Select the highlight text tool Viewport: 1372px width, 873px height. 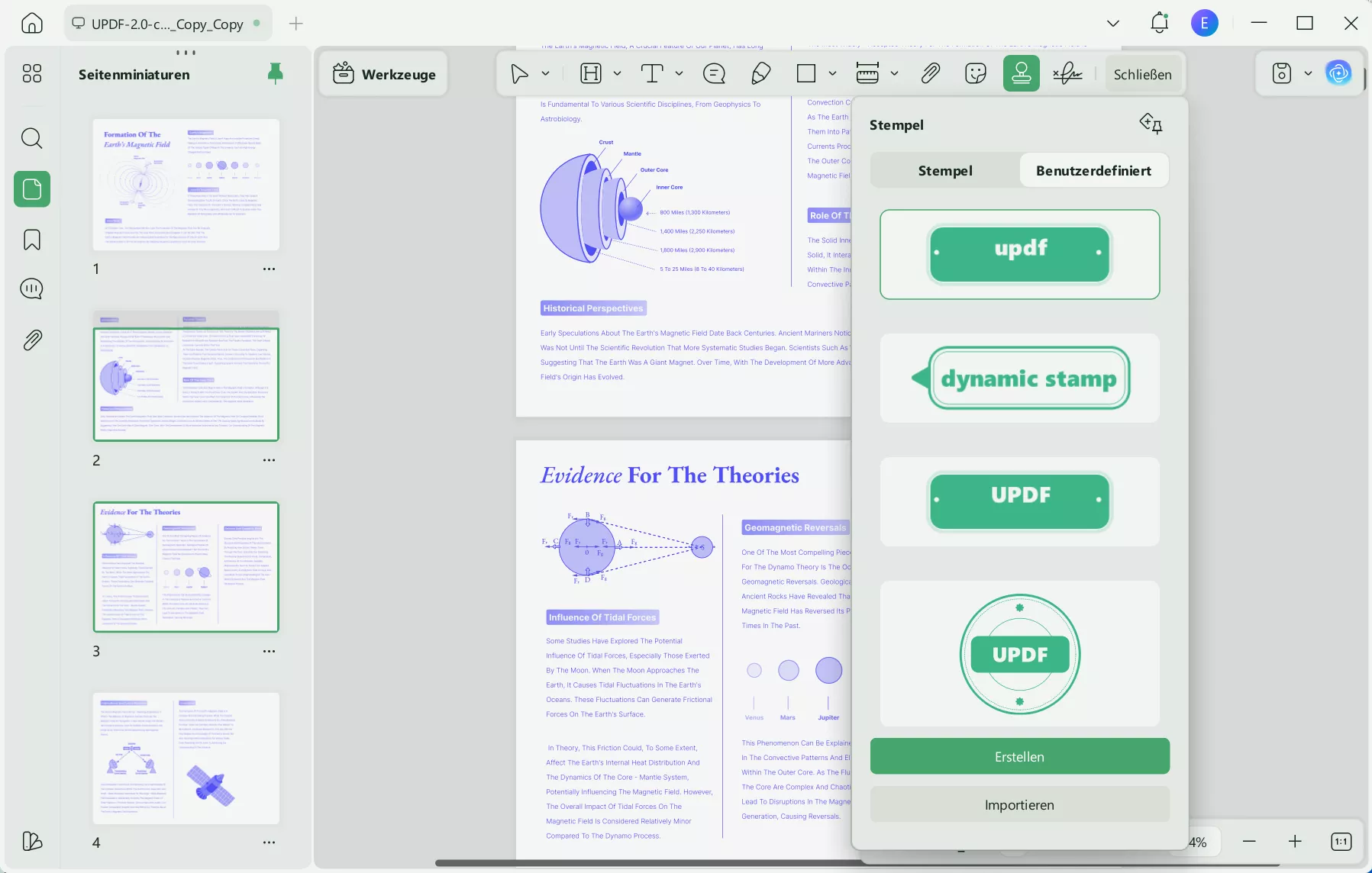point(591,73)
